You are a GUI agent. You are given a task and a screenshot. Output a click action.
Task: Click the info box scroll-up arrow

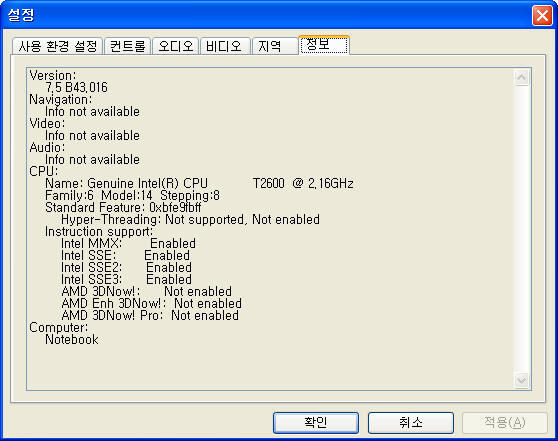tap(522, 77)
